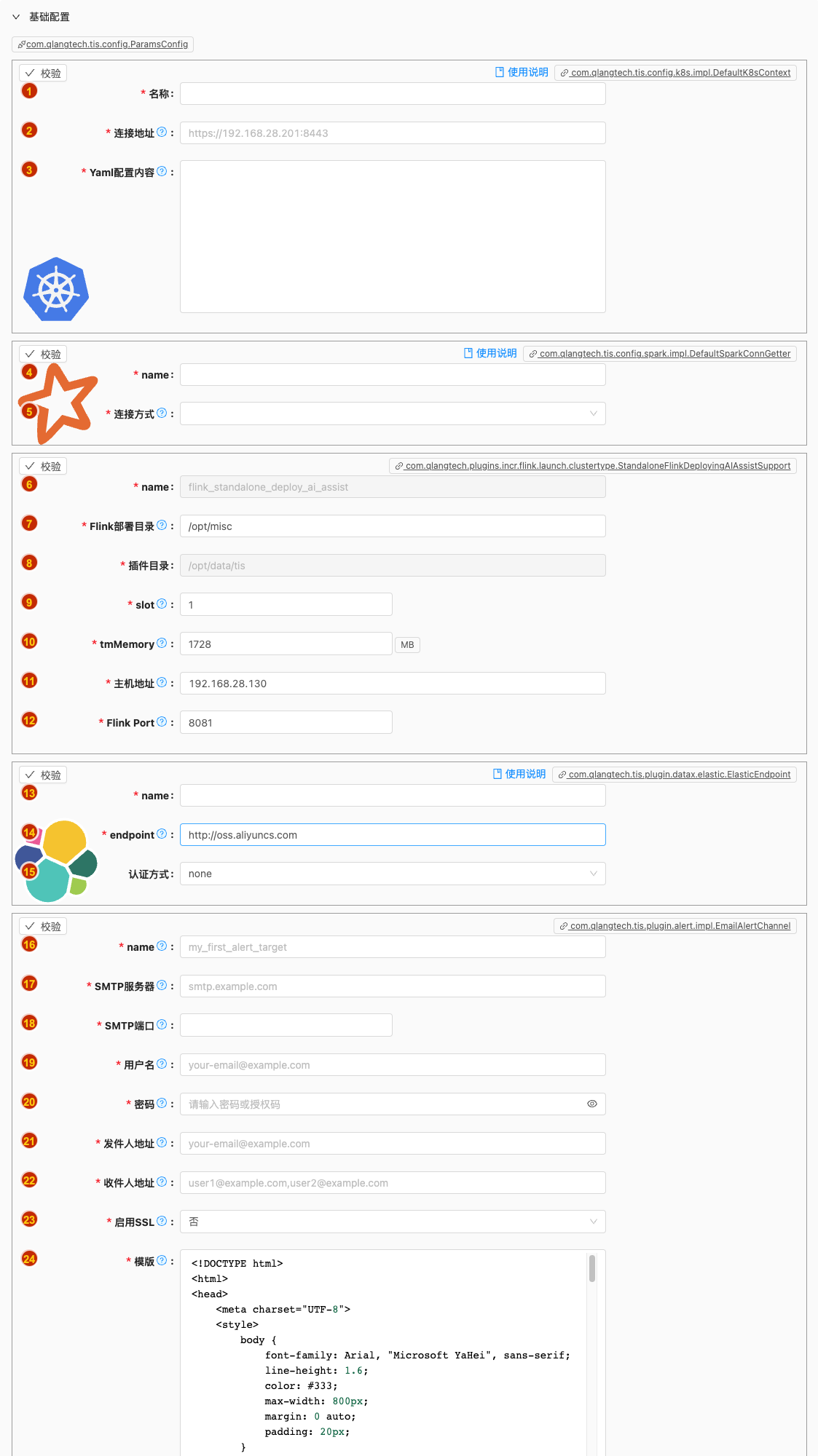Click help icon next to Flink Port
818x1456 pixels.
point(162,722)
